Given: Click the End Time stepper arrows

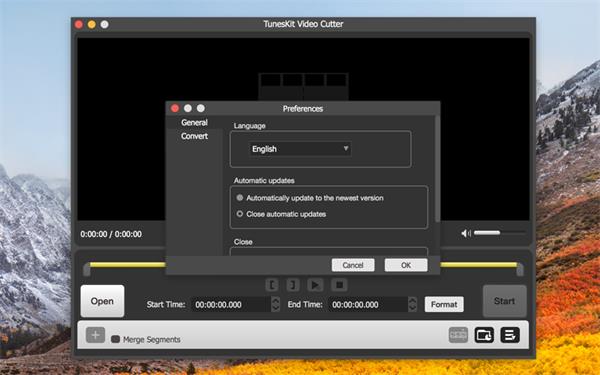Looking at the screenshot, I should pos(412,305).
